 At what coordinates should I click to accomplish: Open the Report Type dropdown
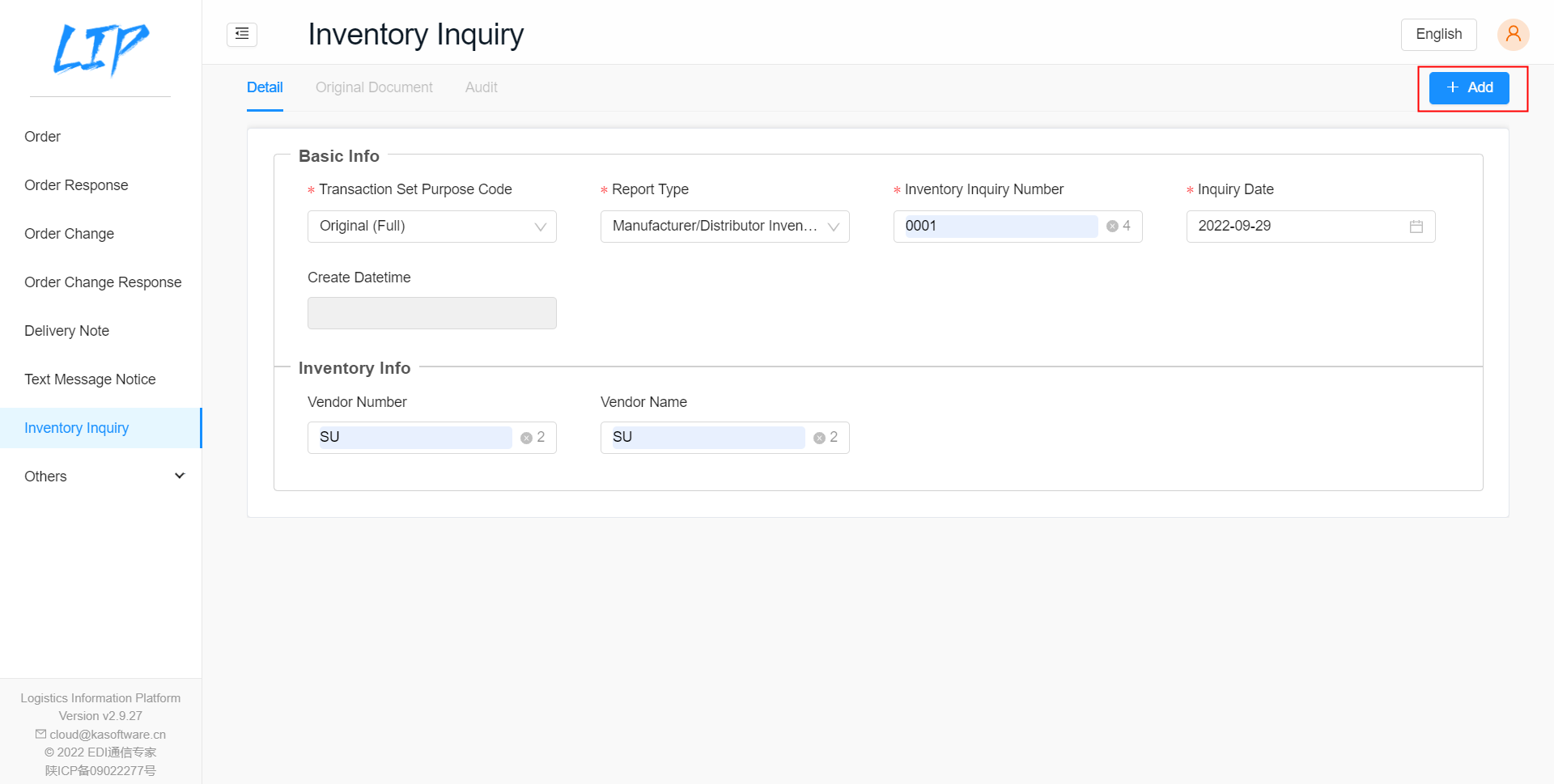pyautogui.click(x=833, y=227)
